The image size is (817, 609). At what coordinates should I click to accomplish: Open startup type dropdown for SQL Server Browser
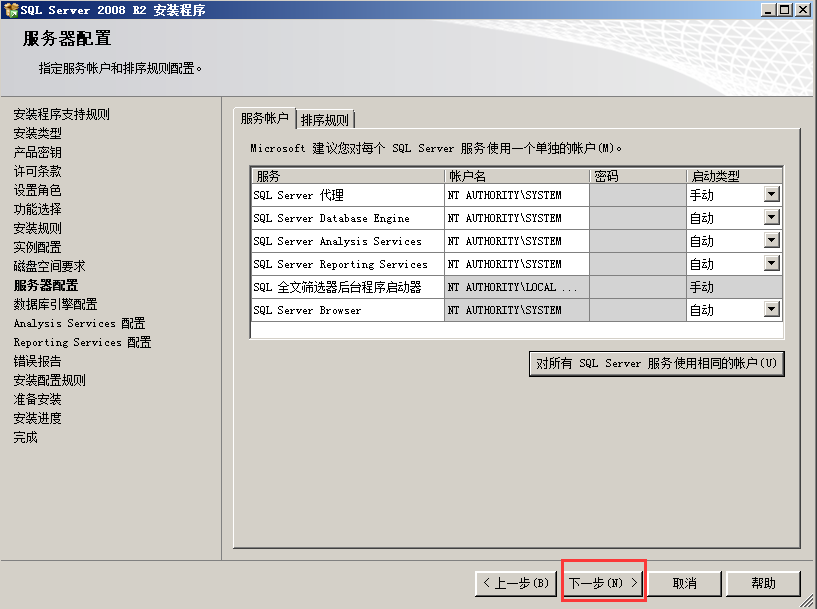click(x=772, y=309)
